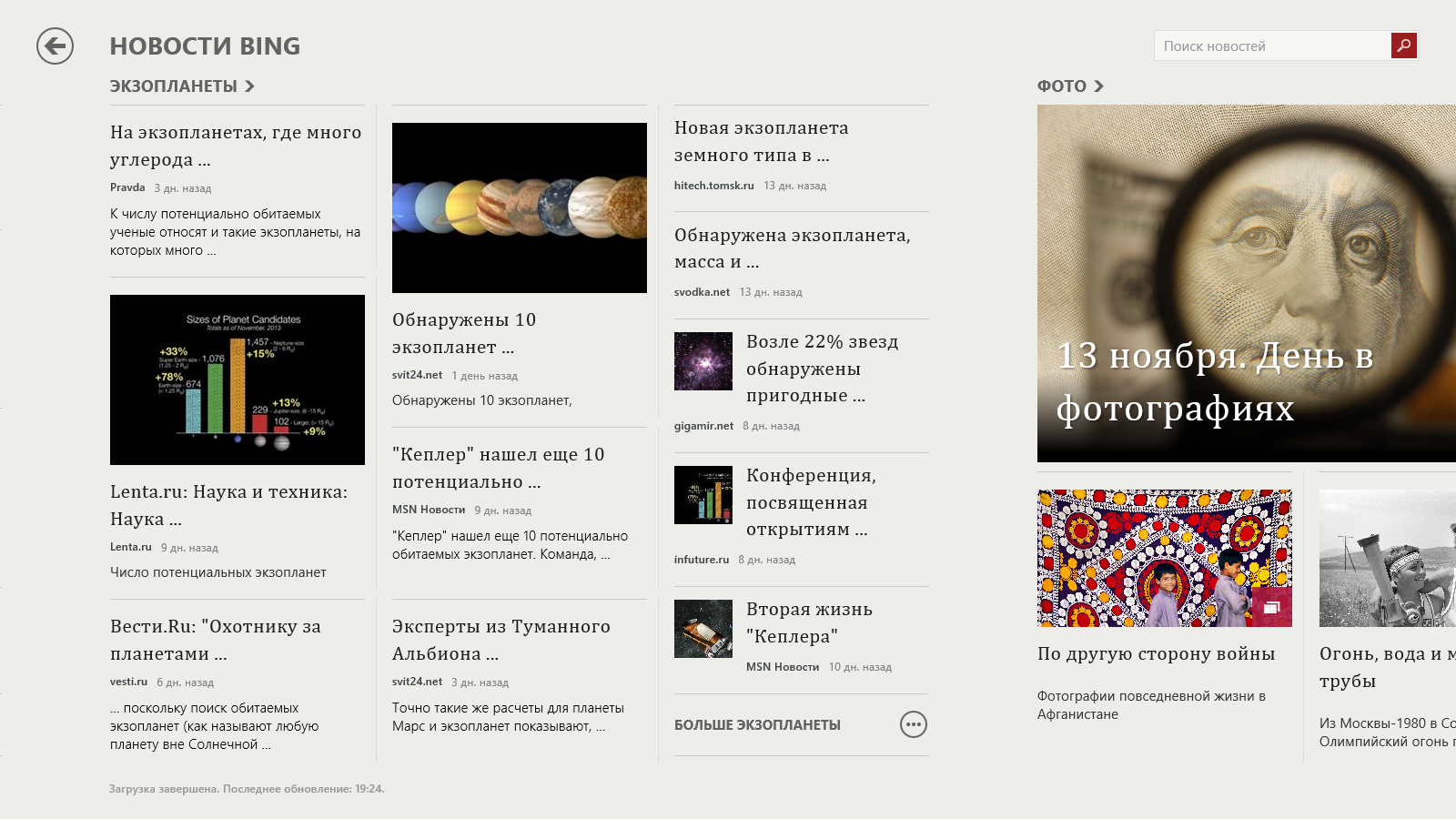Open article "Кеплер" нашел еще 10 потенциально
Image resolution: width=1456 pixels, height=819 pixels.
click(498, 468)
